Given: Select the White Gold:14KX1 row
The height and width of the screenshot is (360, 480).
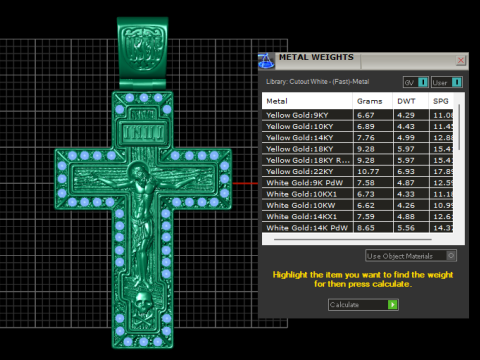Looking at the screenshot, I should click(x=357, y=217).
